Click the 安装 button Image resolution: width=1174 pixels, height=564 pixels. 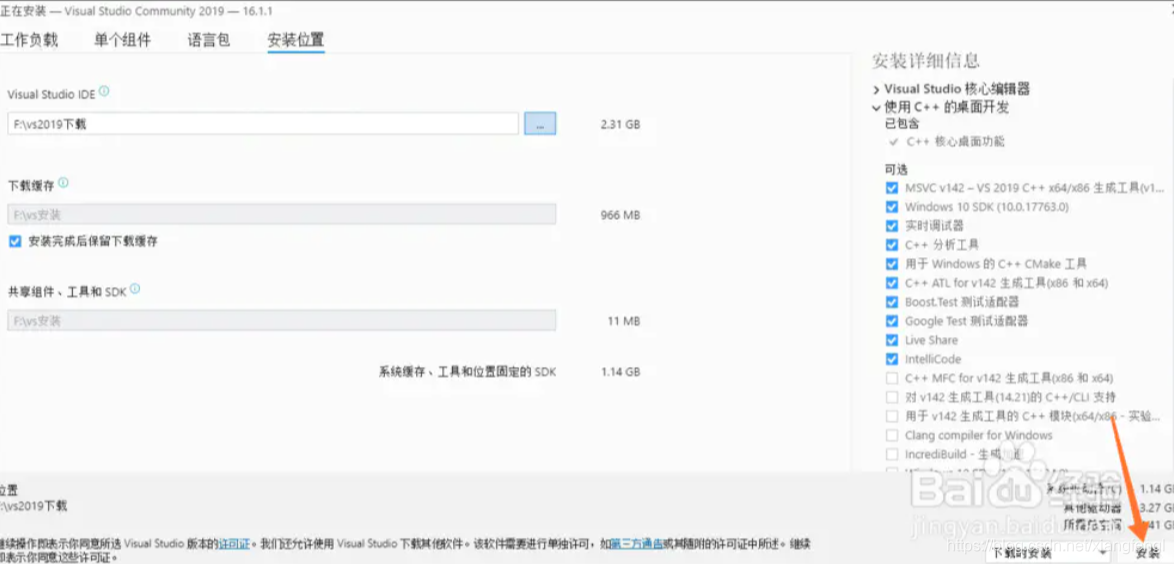1147,553
